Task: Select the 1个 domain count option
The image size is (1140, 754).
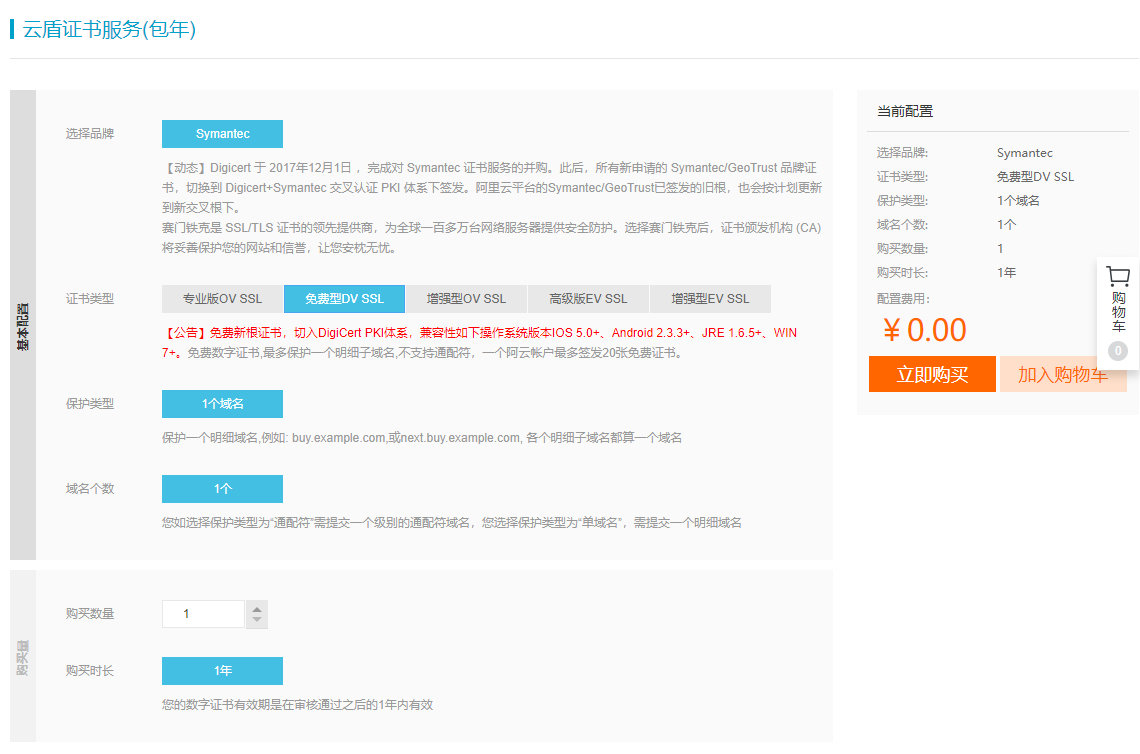Action: (222, 489)
